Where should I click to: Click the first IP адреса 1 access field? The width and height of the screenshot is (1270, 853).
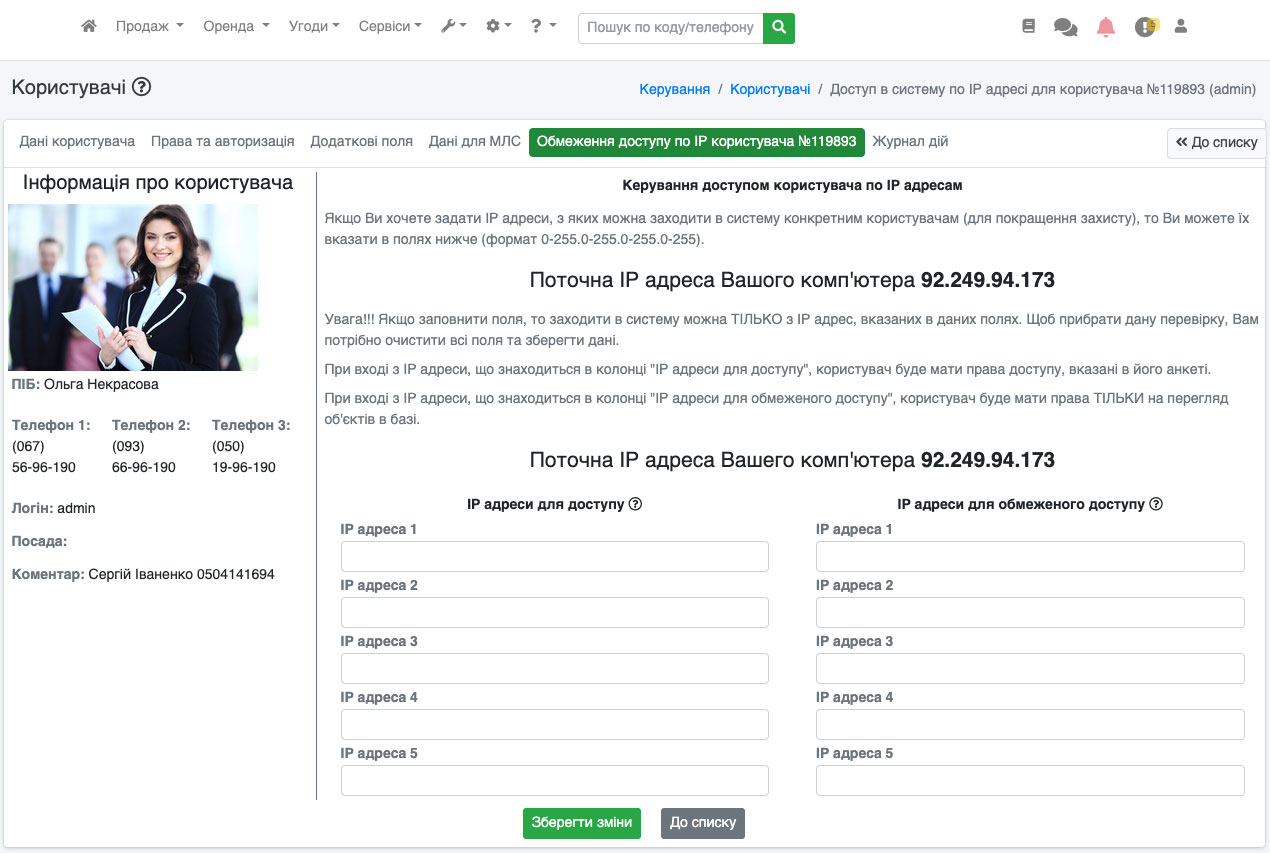554,557
